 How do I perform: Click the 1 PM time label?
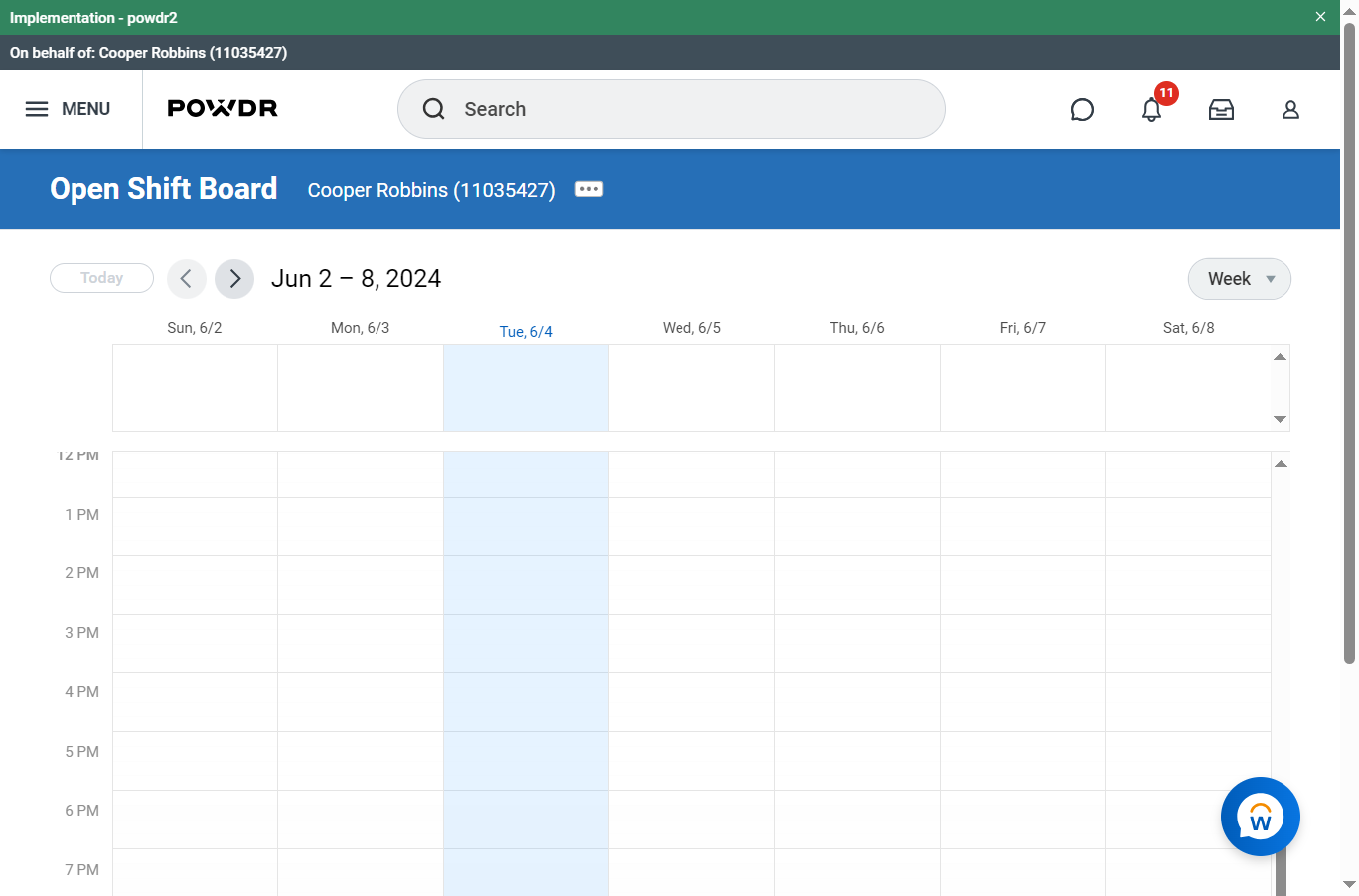82,515
